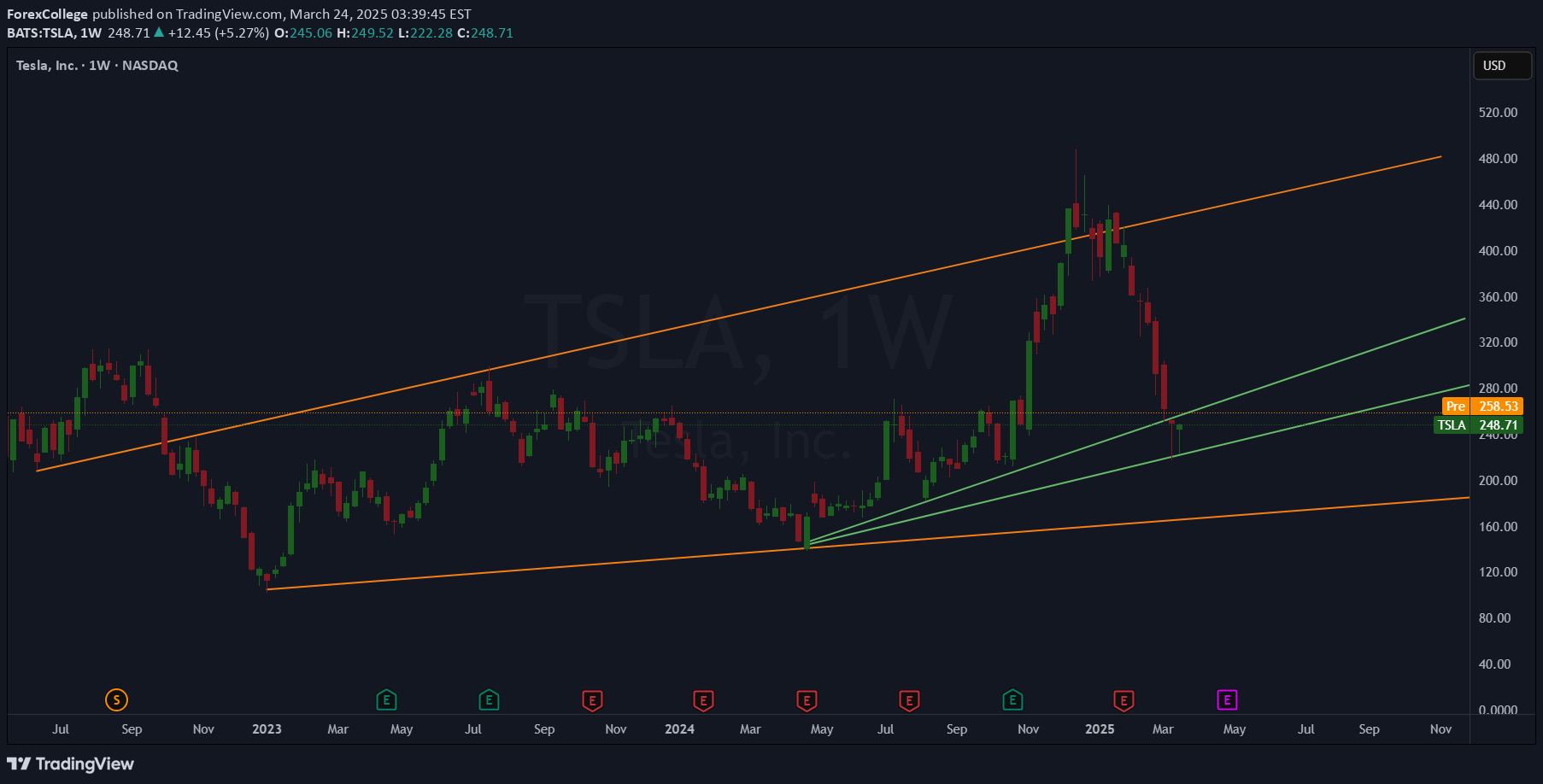Click the 2025 year label on time axis
This screenshot has width=1543, height=784.
point(1100,729)
